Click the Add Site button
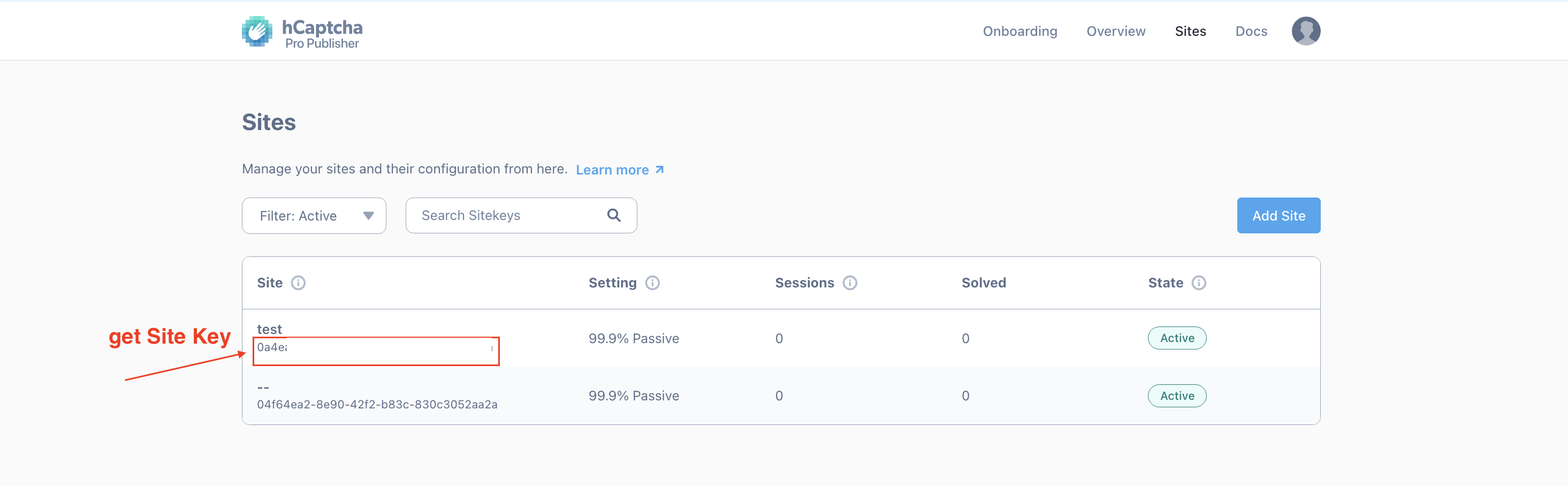1568x486 pixels. pos(1278,216)
